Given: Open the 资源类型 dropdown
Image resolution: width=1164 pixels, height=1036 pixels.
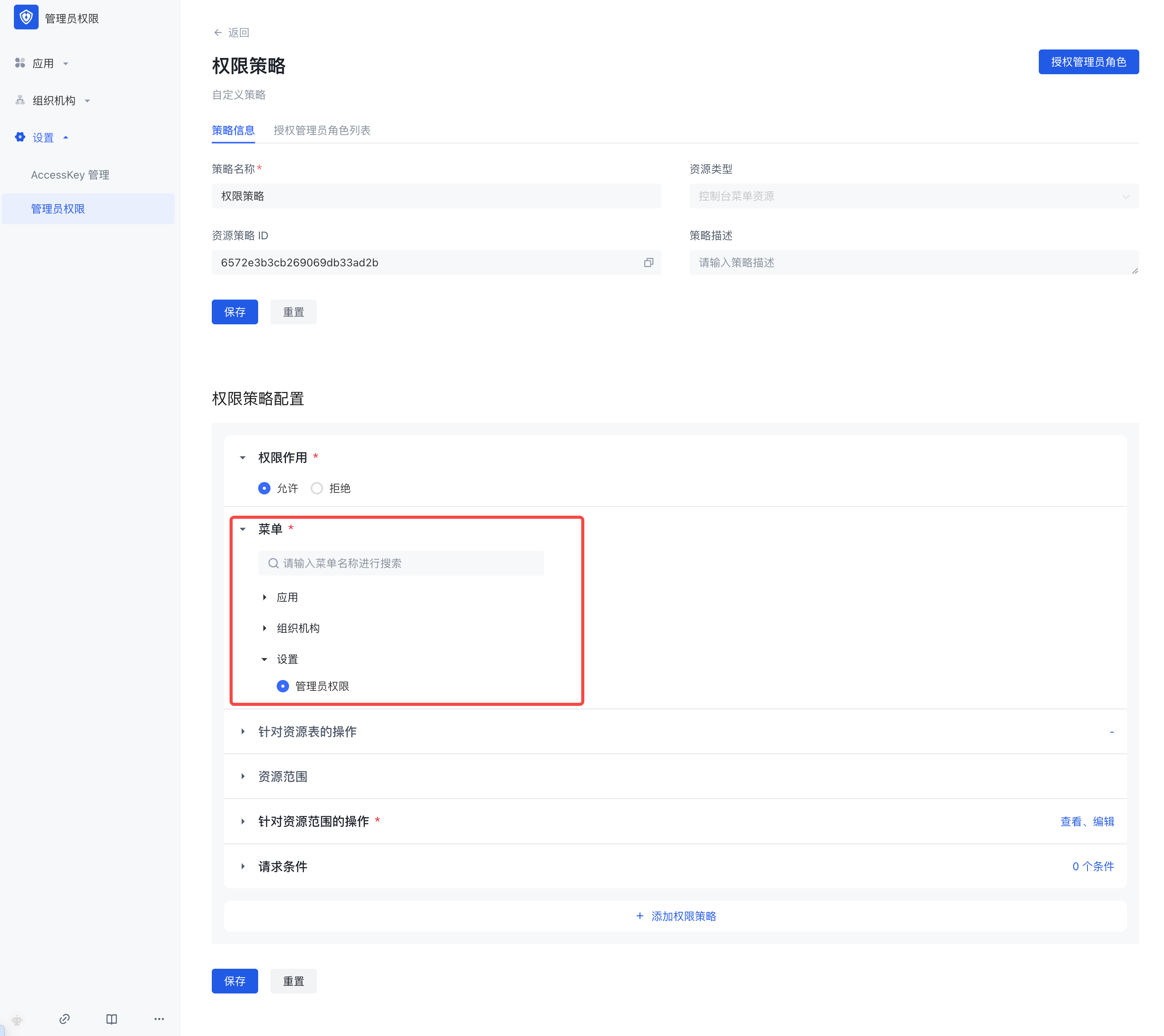Looking at the screenshot, I should click(x=914, y=196).
